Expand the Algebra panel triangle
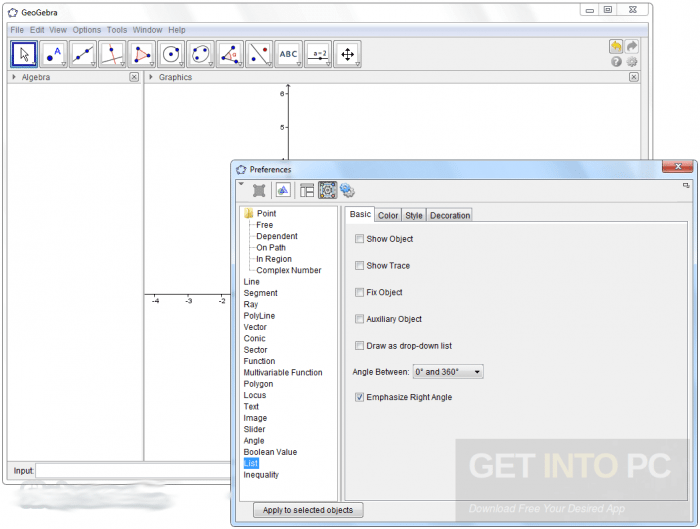Image resolution: width=700 pixels, height=529 pixels. [x=14, y=77]
